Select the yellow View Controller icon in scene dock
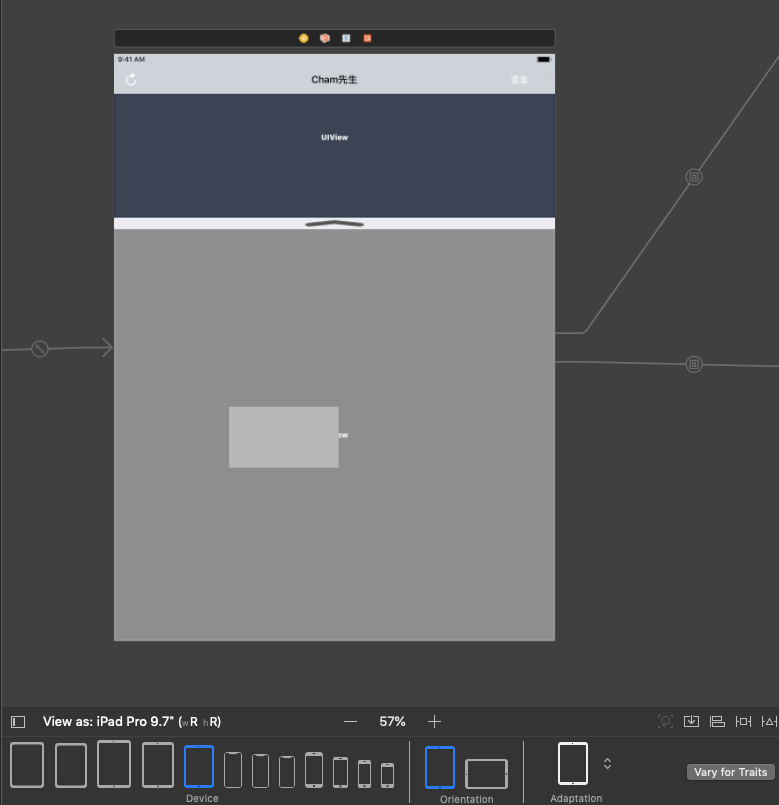The height and width of the screenshot is (805, 779). pos(303,38)
